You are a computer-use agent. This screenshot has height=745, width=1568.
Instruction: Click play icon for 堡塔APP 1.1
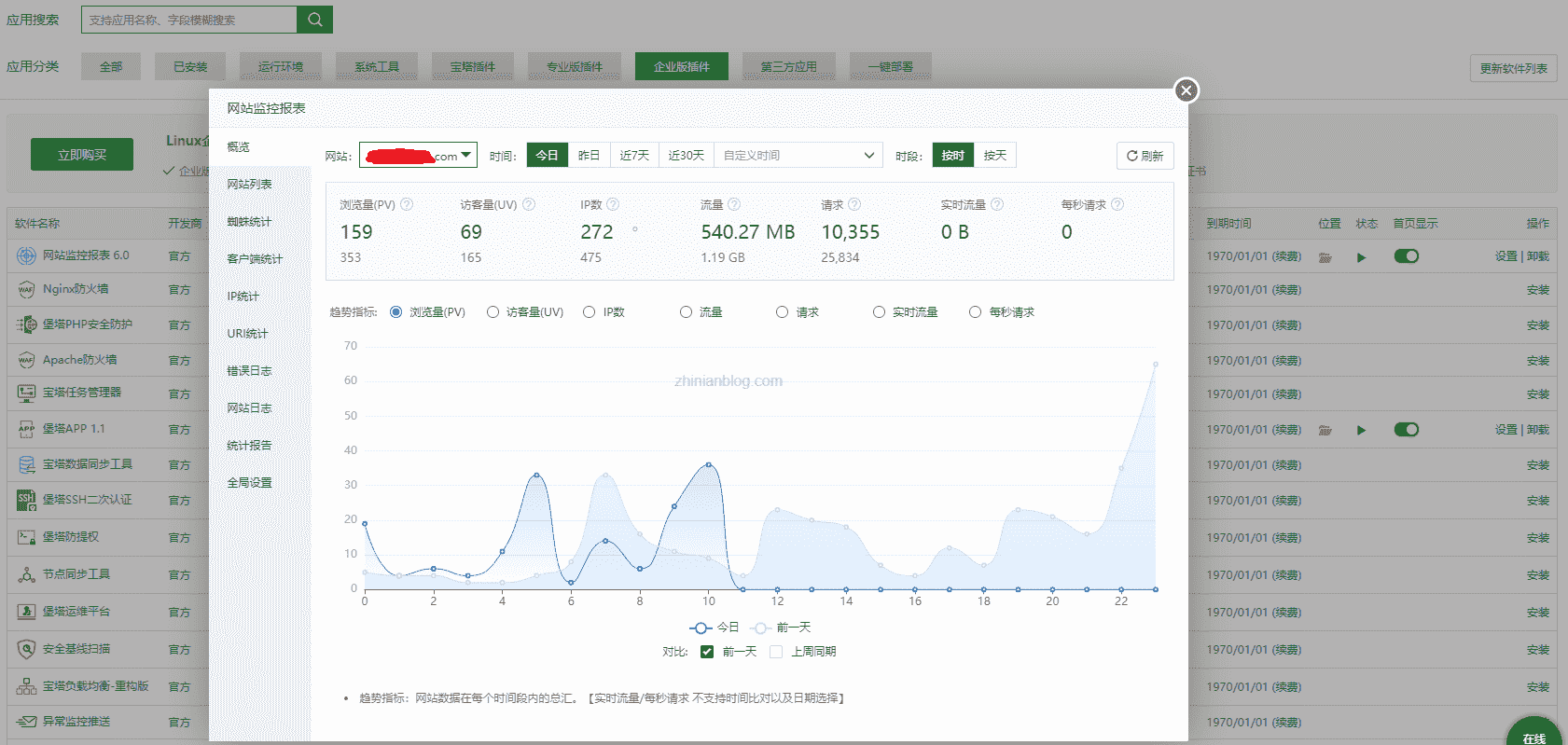(x=1361, y=430)
